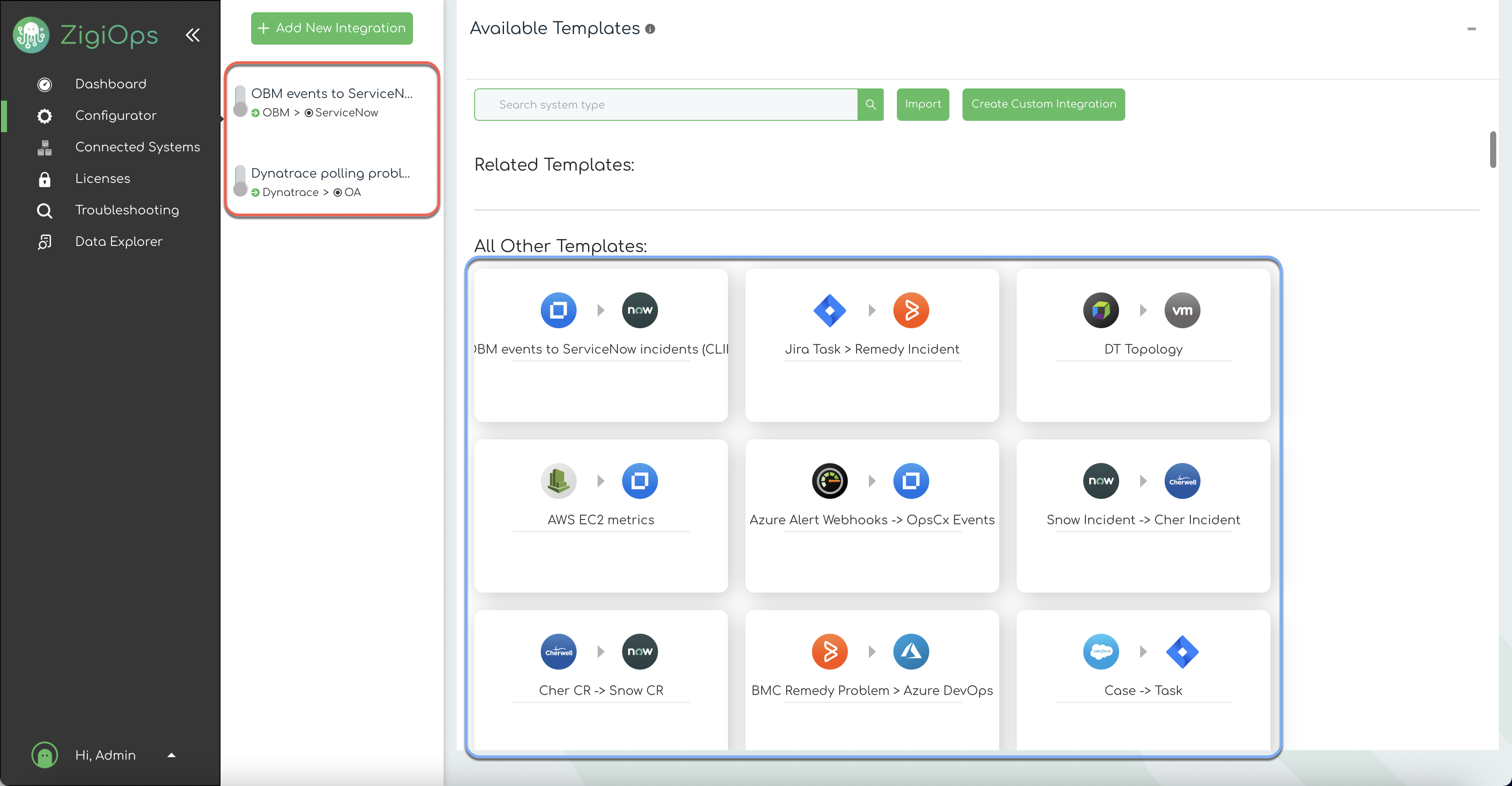Click OBM icon in OBM events card

[x=559, y=310]
